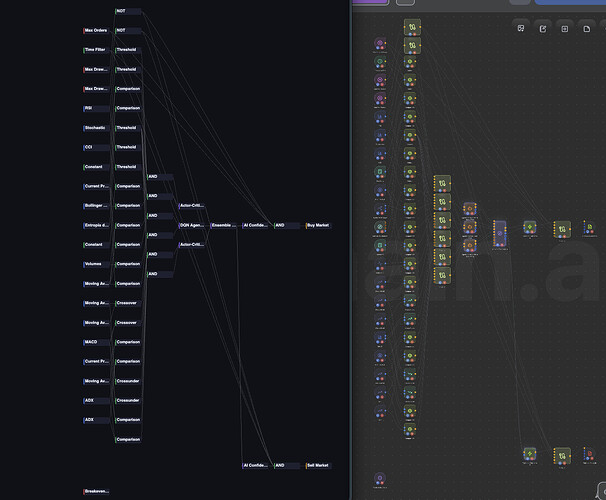The width and height of the screenshot is (606, 500).
Task: Click the blank page file icon
Action: [587, 28]
